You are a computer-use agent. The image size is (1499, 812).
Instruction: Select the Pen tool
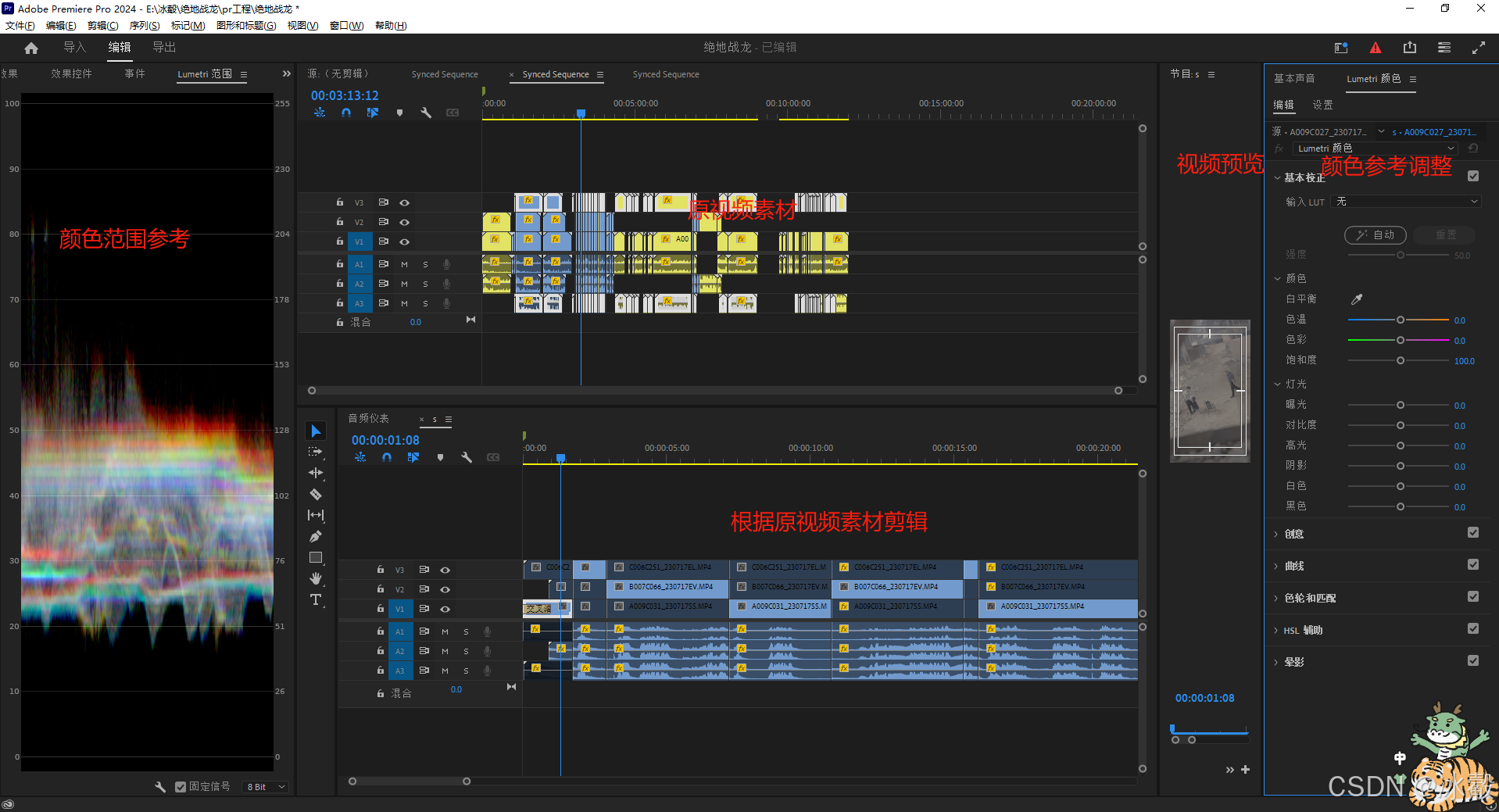(316, 536)
